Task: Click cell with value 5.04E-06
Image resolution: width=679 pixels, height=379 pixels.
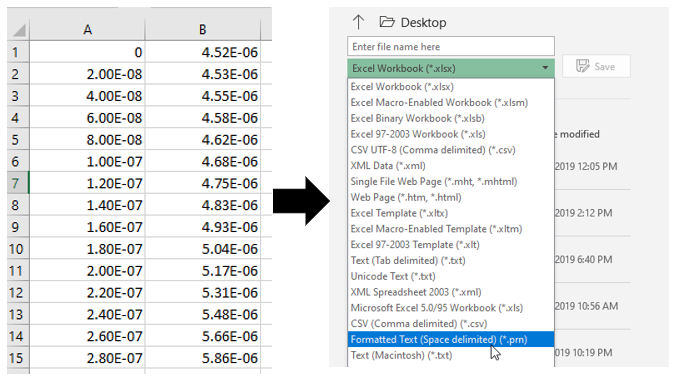Action: [x=203, y=249]
